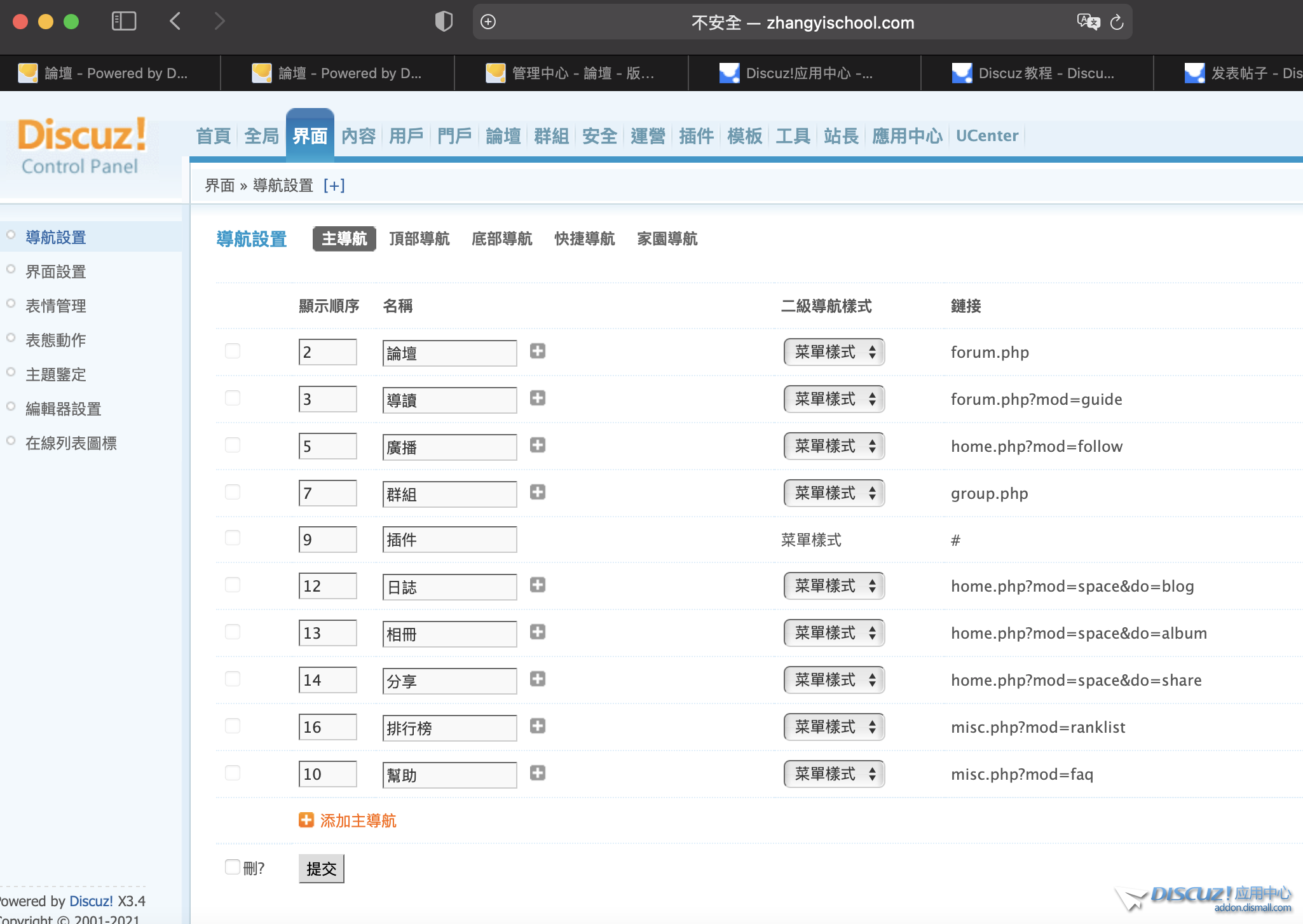Click plus icon next to 導讀 name field
This screenshot has height=924, width=1303.
point(538,398)
